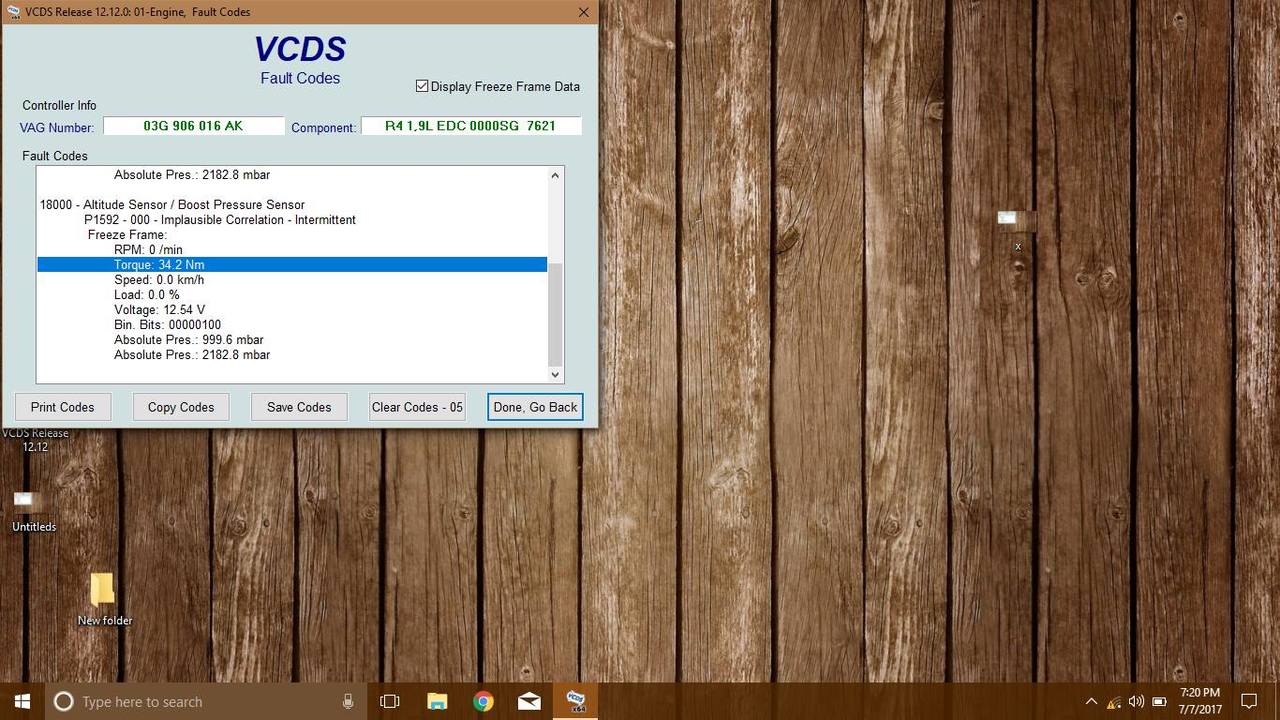This screenshot has height=720, width=1280.
Task: Close the VCDS Fault Codes window
Action: (x=584, y=12)
